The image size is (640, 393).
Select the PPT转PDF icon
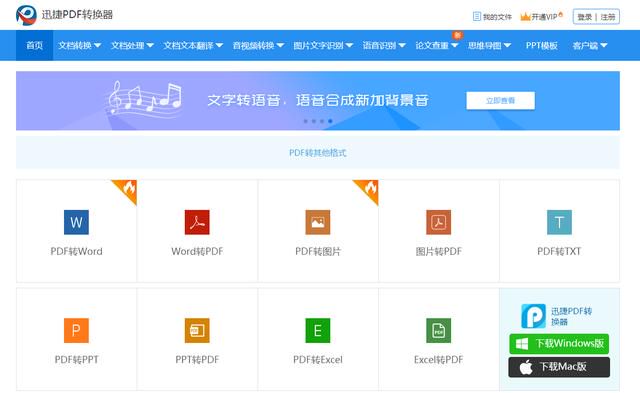coord(197,331)
